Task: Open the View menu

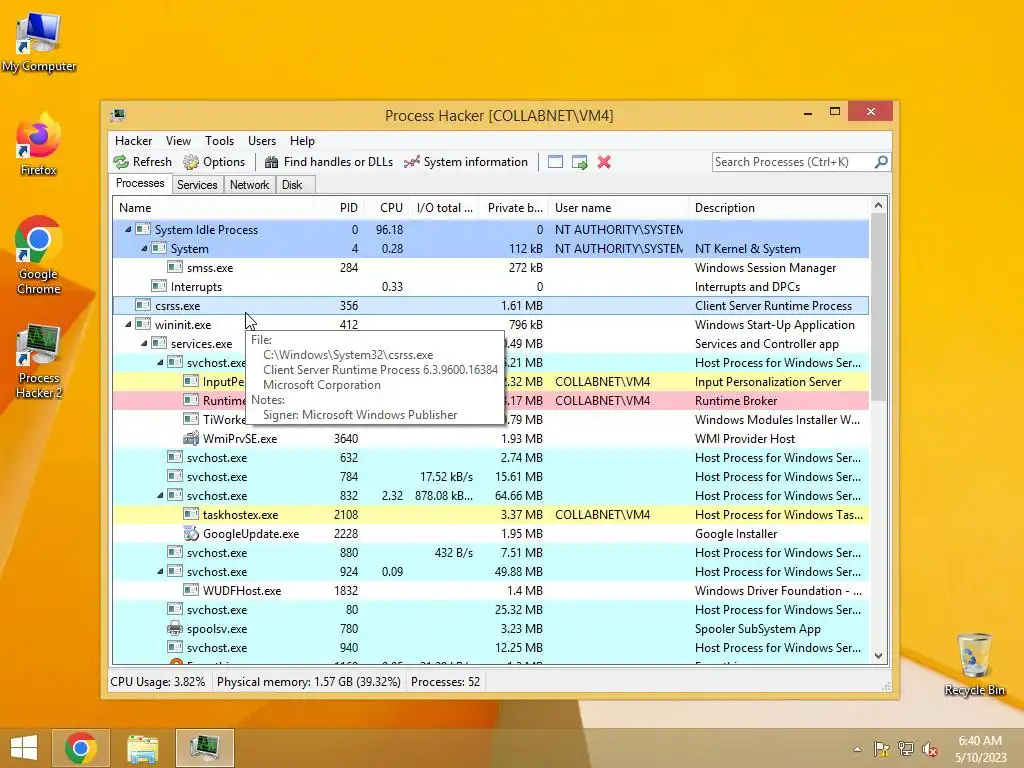Action: (178, 140)
